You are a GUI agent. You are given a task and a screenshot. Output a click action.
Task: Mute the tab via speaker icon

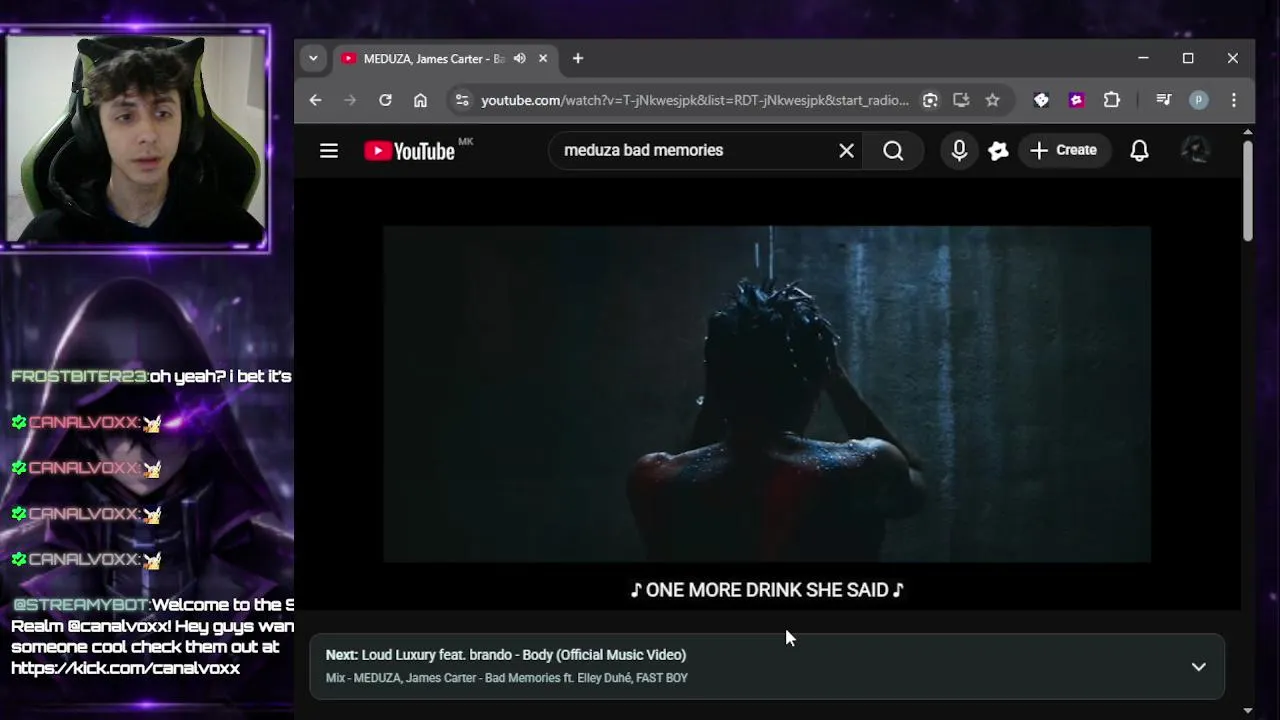519,59
